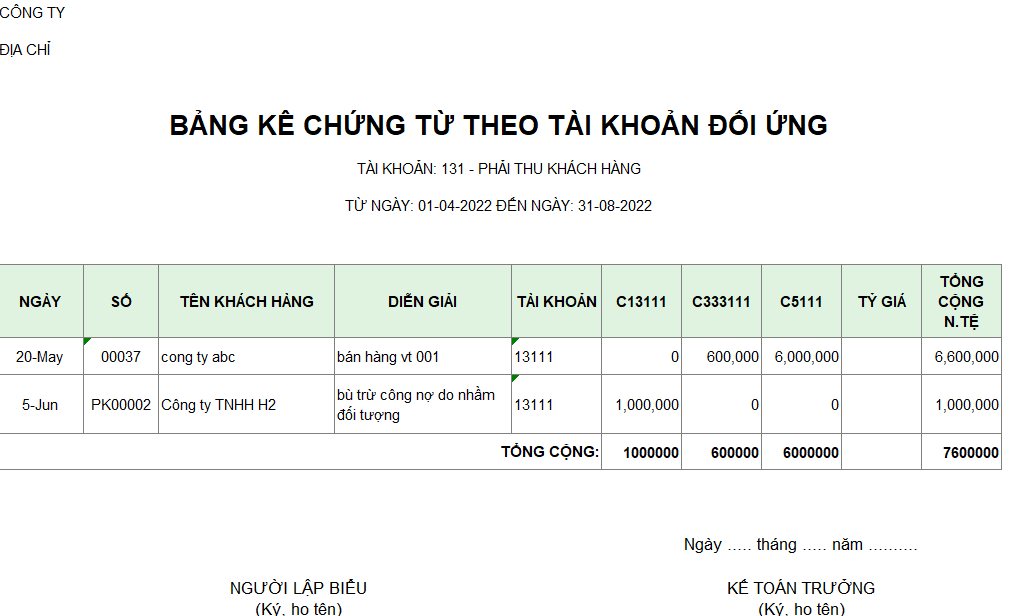Select the empty TỶ GIÁ cell in the 5-Jun row
Viewport: 1019px width, 616px height.
881,405
